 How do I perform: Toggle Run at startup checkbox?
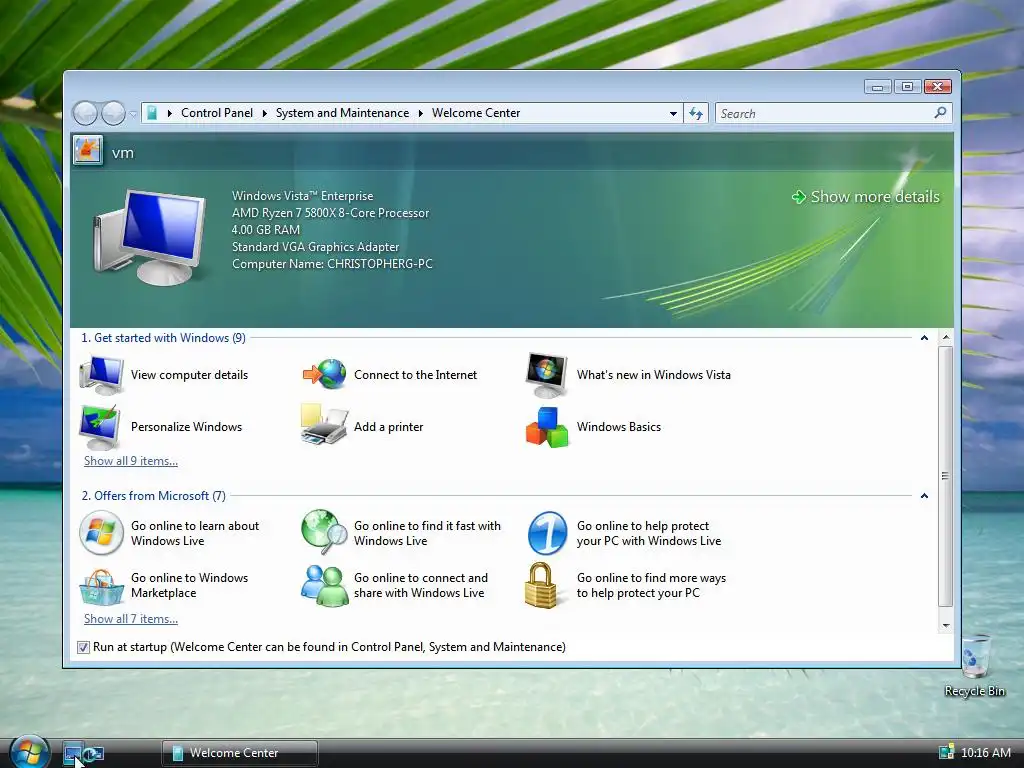click(x=83, y=647)
